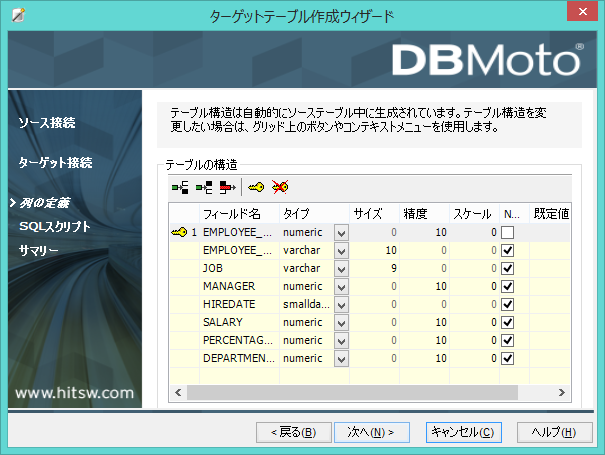This screenshot has height=455, width=605.
Task: Uncheck the nullable checkbox for MANAGER
Action: click(x=507, y=286)
